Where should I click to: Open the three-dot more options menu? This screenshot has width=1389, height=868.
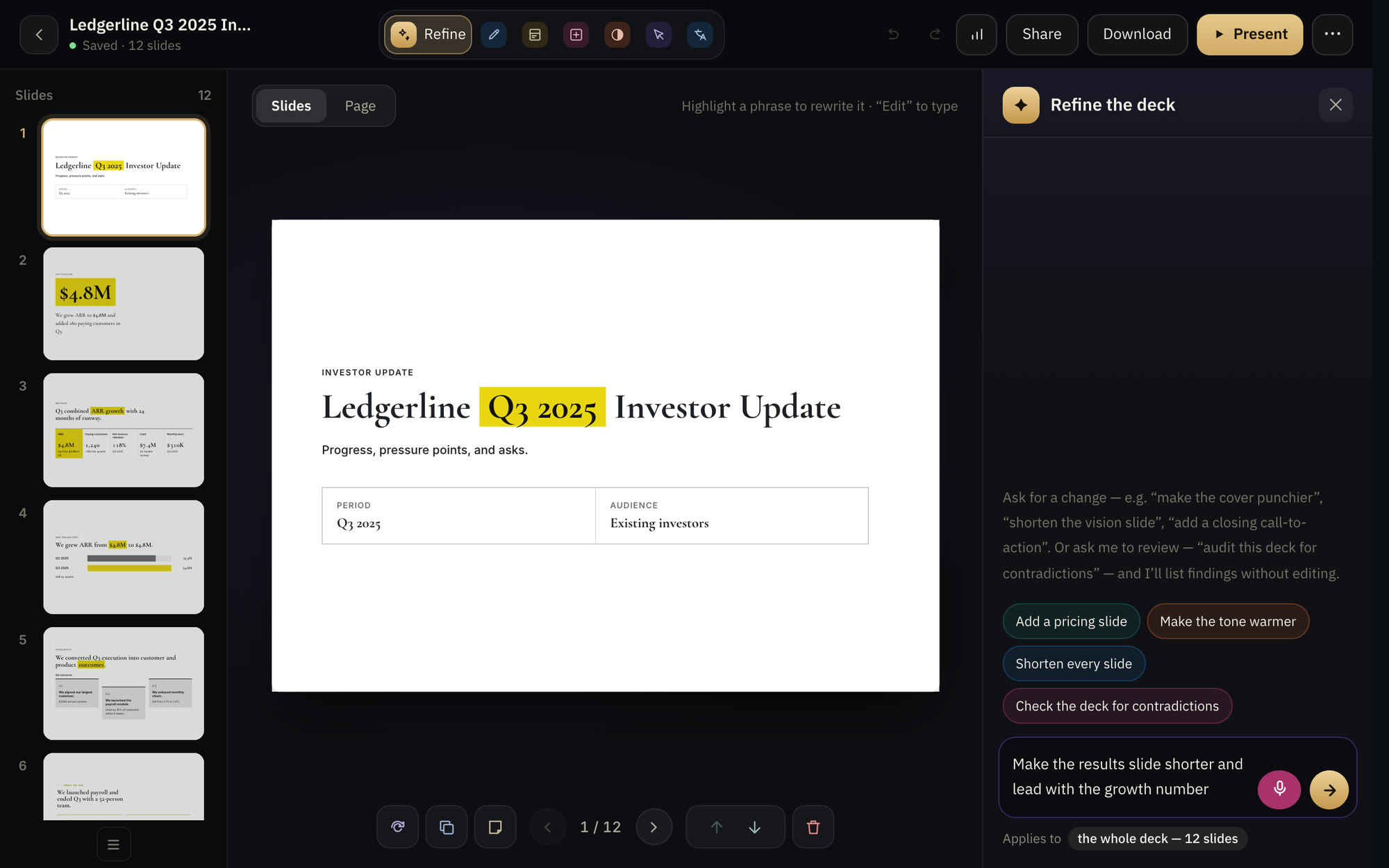(x=1332, y=35)
